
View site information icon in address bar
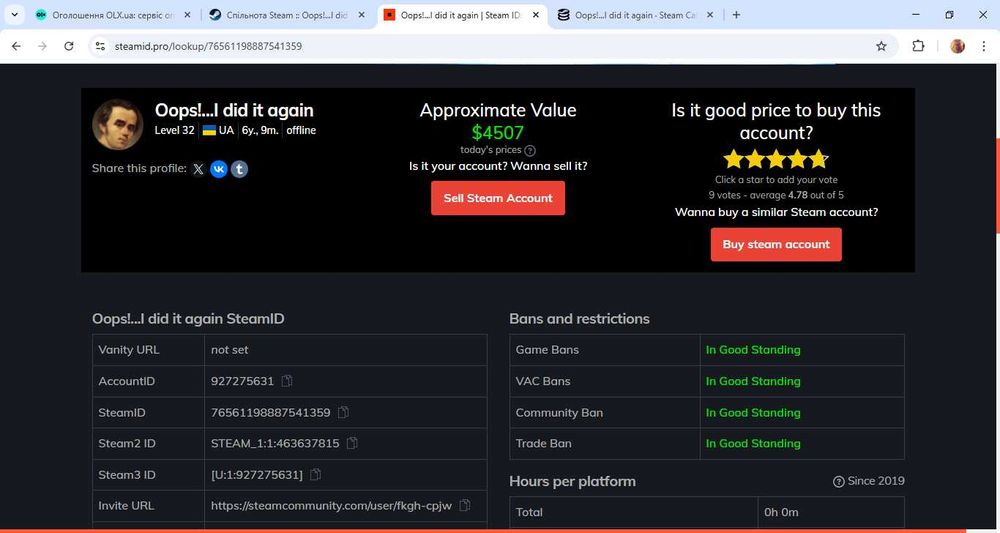click(100, 46)
